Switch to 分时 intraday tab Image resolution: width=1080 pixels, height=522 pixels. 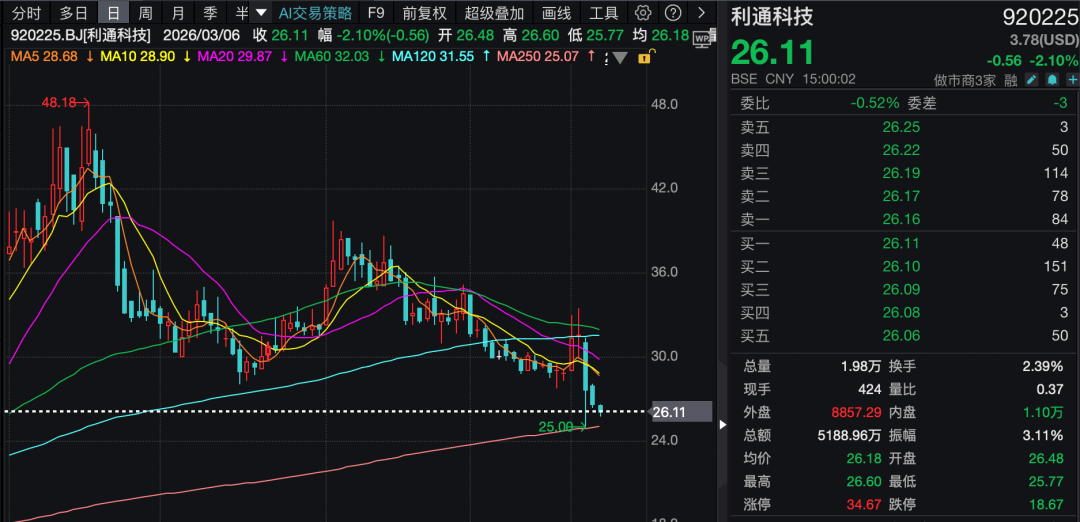[26, 13]
